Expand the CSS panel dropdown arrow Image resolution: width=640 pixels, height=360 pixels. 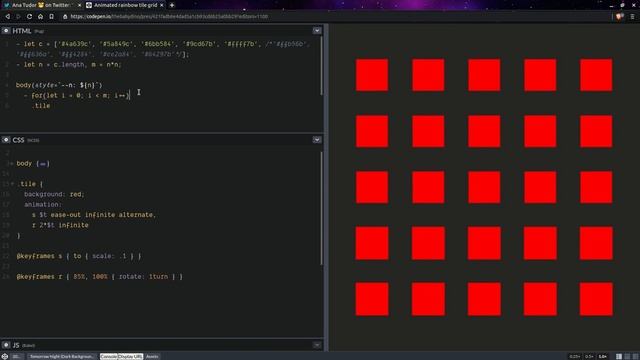pyautogui.click(x=317, y=140)
